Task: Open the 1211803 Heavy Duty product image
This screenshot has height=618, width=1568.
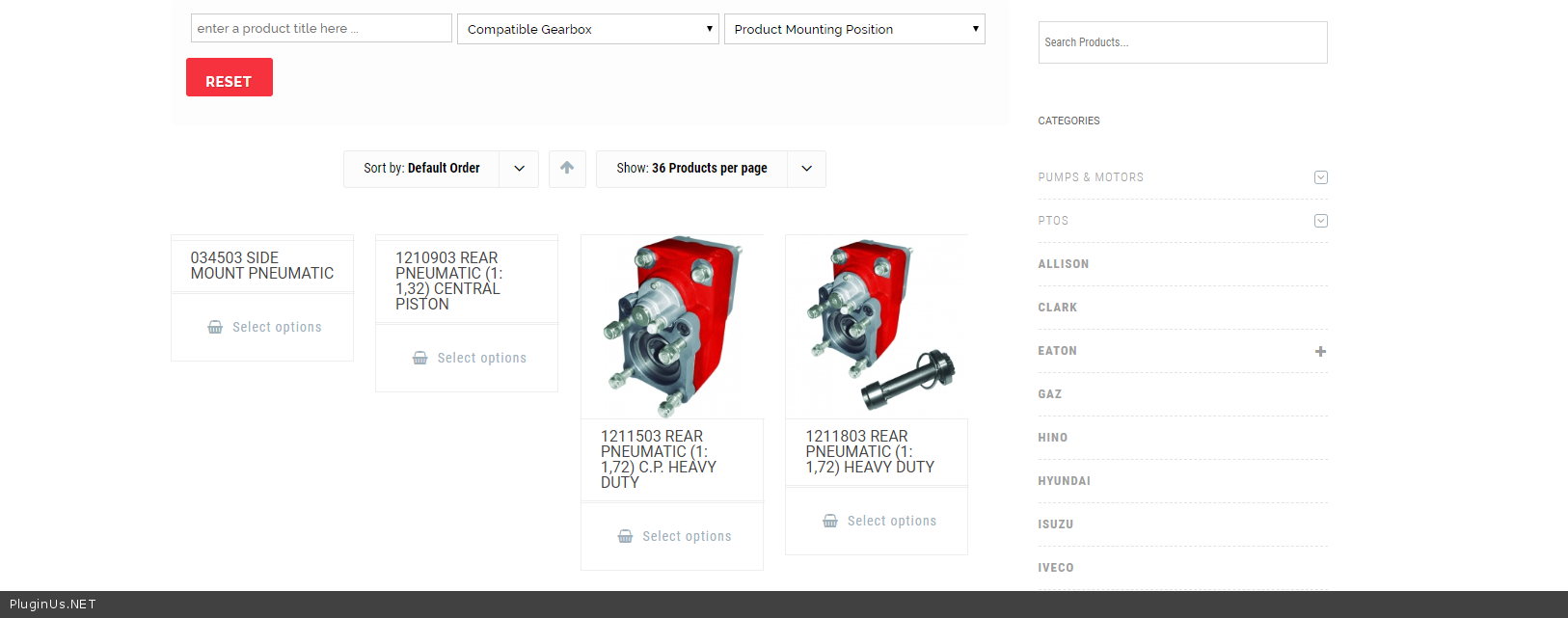Action: 877,327
